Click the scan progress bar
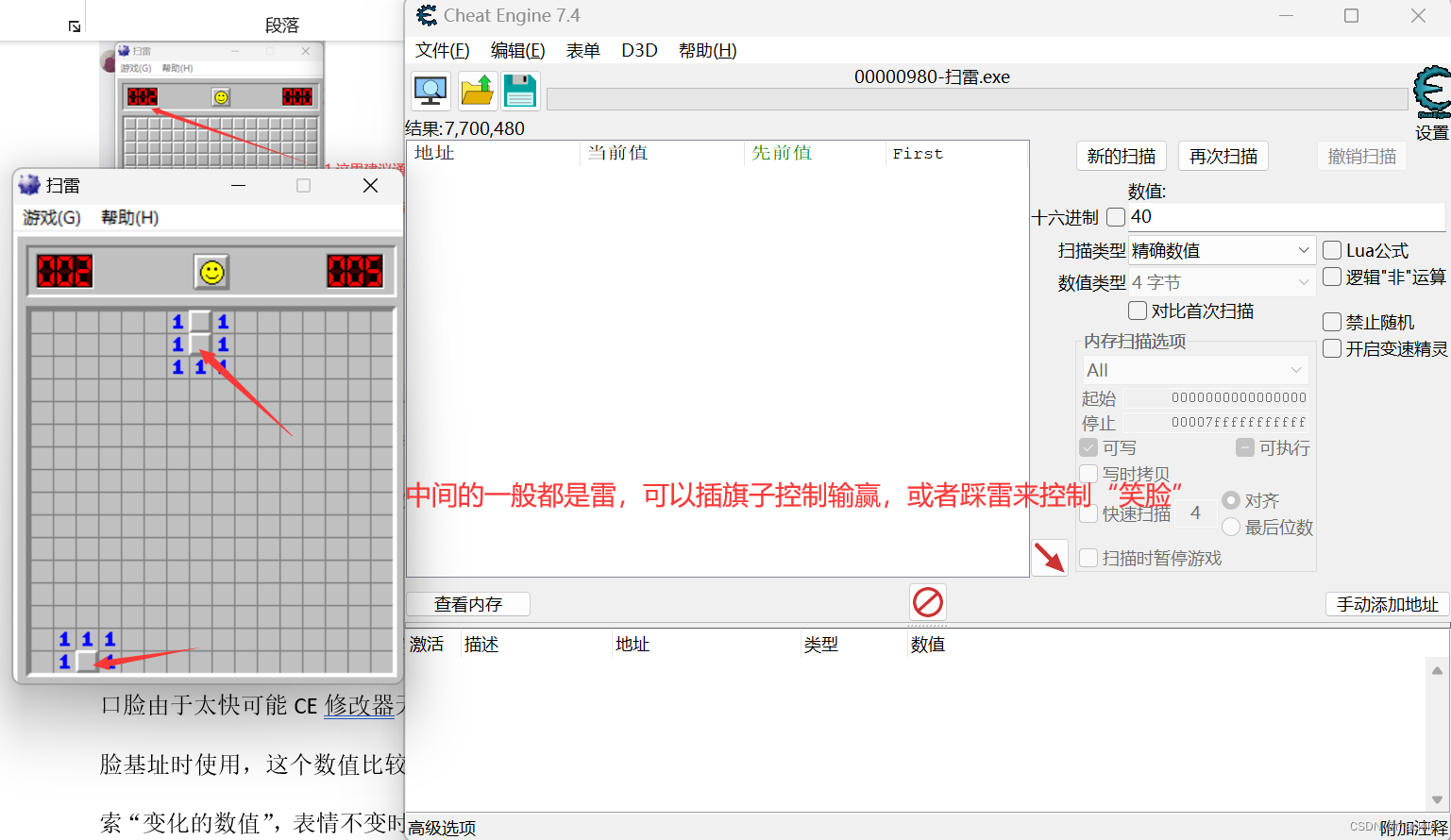The height and width of the screenshot is (840, 1451). coord(977,99)
